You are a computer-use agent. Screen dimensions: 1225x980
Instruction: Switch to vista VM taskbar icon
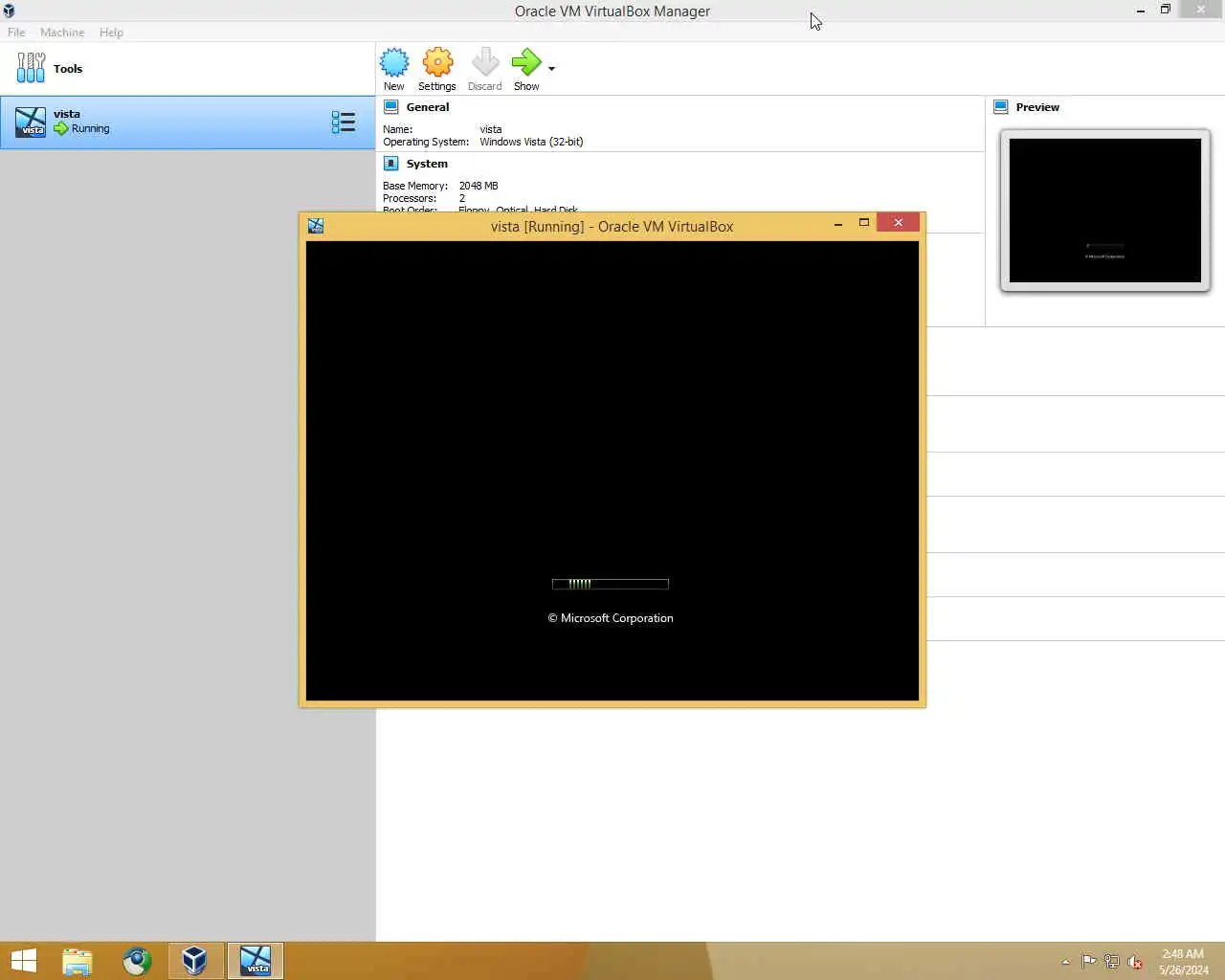click(256, 961)
